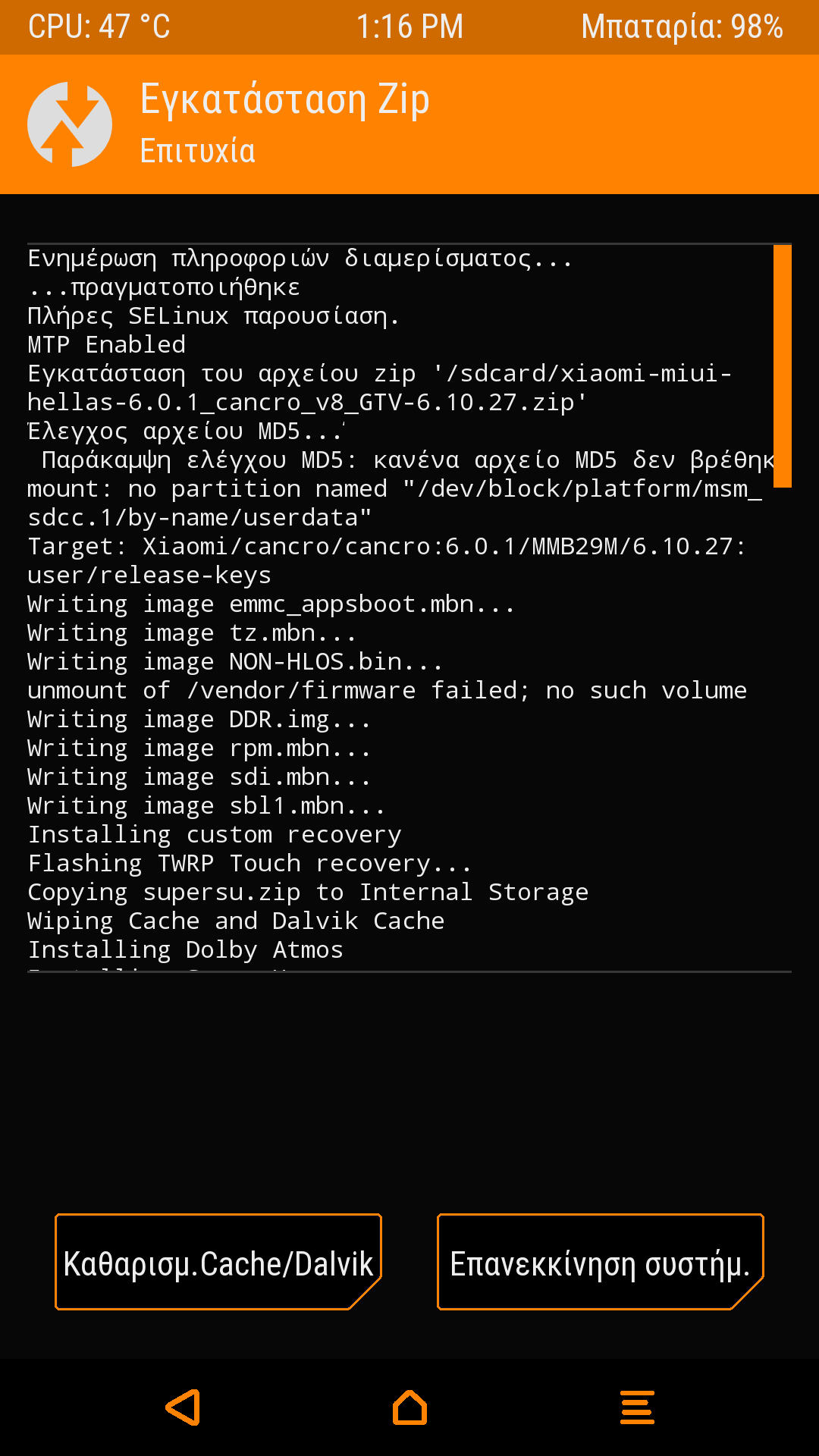Select the Flashing TWRP Touch recovery line
This screenshot has width=819, height=1456.
(x=249, y=864)
